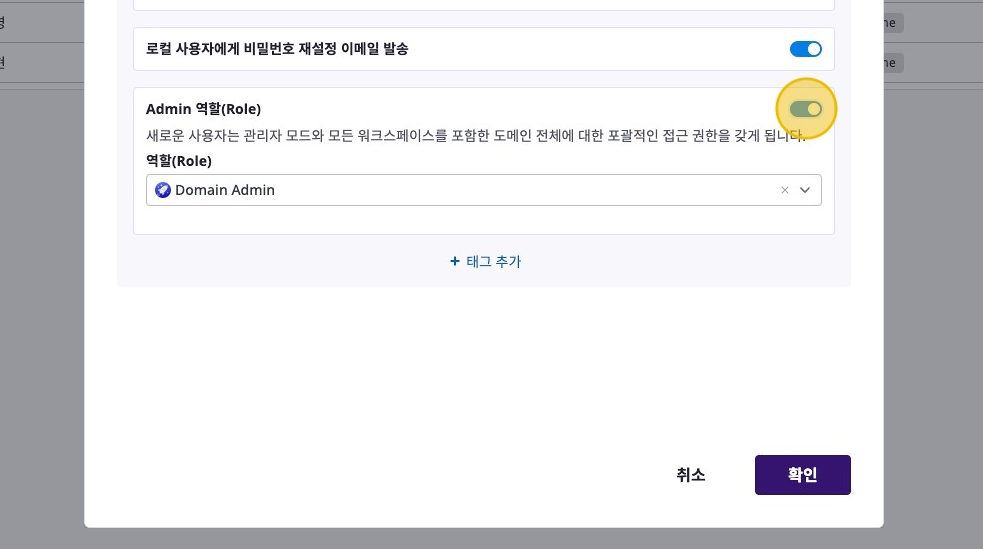The image size is (983, 549).
Task: Clear the Domain Admin selection with the X
Action: pyautogui.click(x=785, y=190)
